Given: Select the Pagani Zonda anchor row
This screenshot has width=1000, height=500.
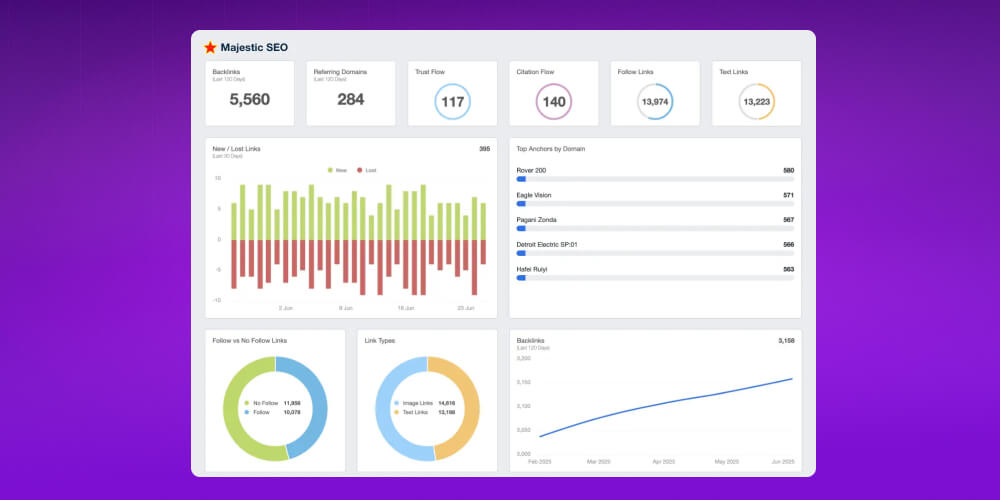Looking at the screenshot, I should pos(655,223).
